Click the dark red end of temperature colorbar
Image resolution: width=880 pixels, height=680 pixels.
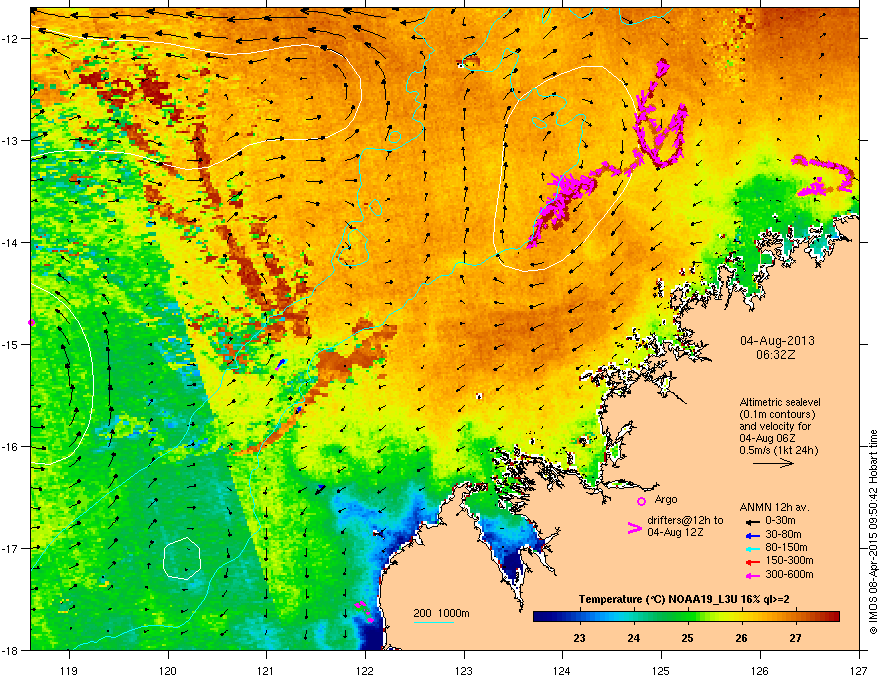(x=832, y=617)
